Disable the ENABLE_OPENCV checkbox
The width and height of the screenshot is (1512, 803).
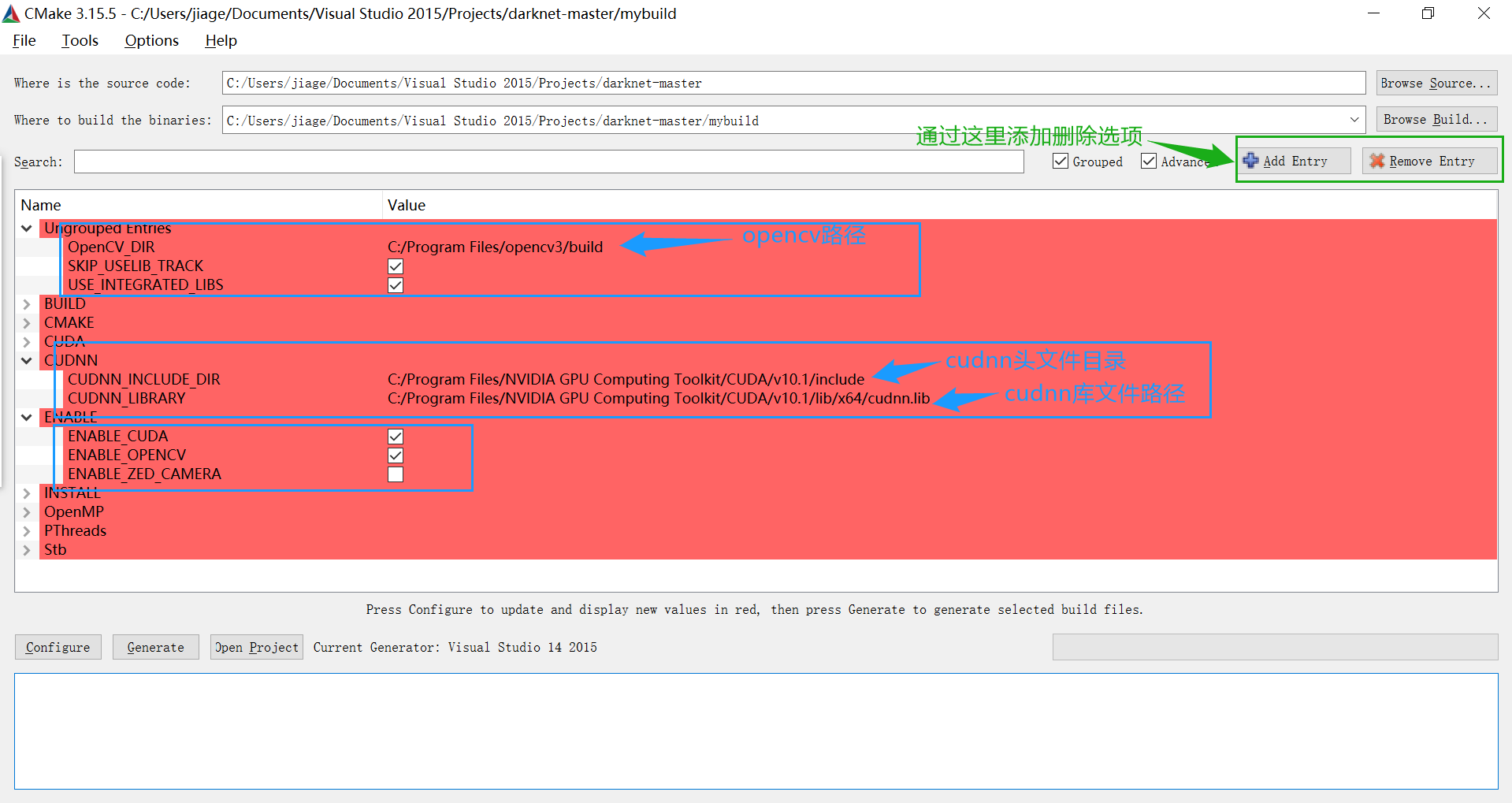pos(396,455)
